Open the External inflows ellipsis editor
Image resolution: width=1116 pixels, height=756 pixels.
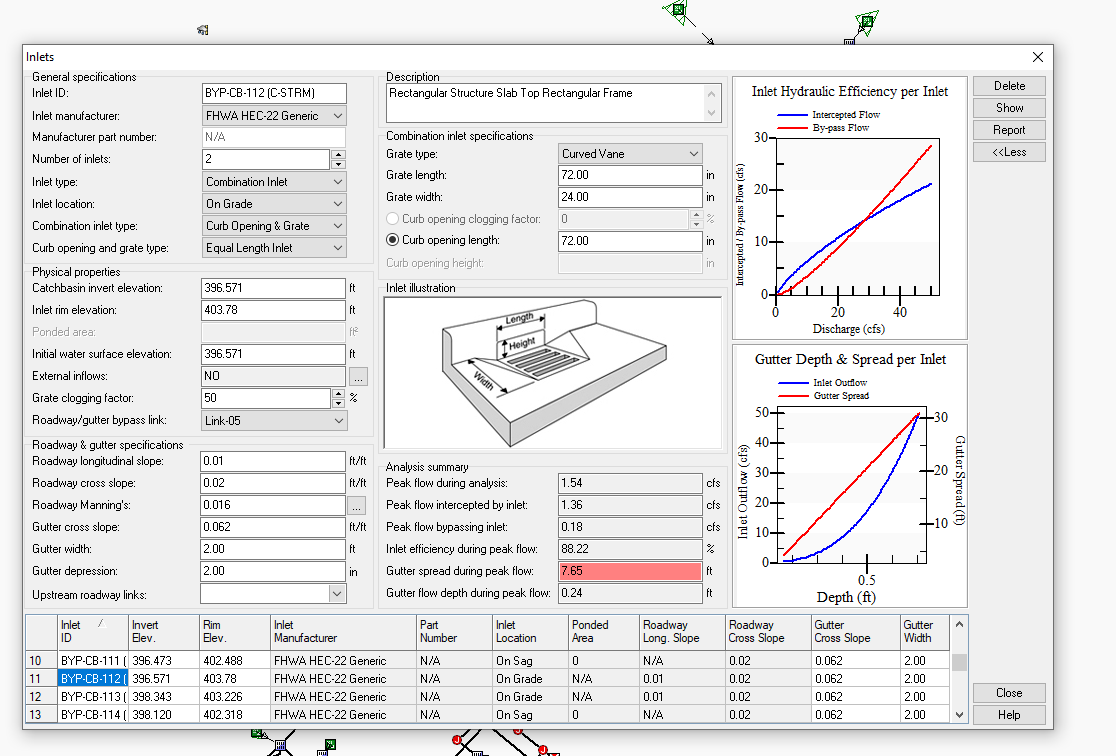(359, 375)
